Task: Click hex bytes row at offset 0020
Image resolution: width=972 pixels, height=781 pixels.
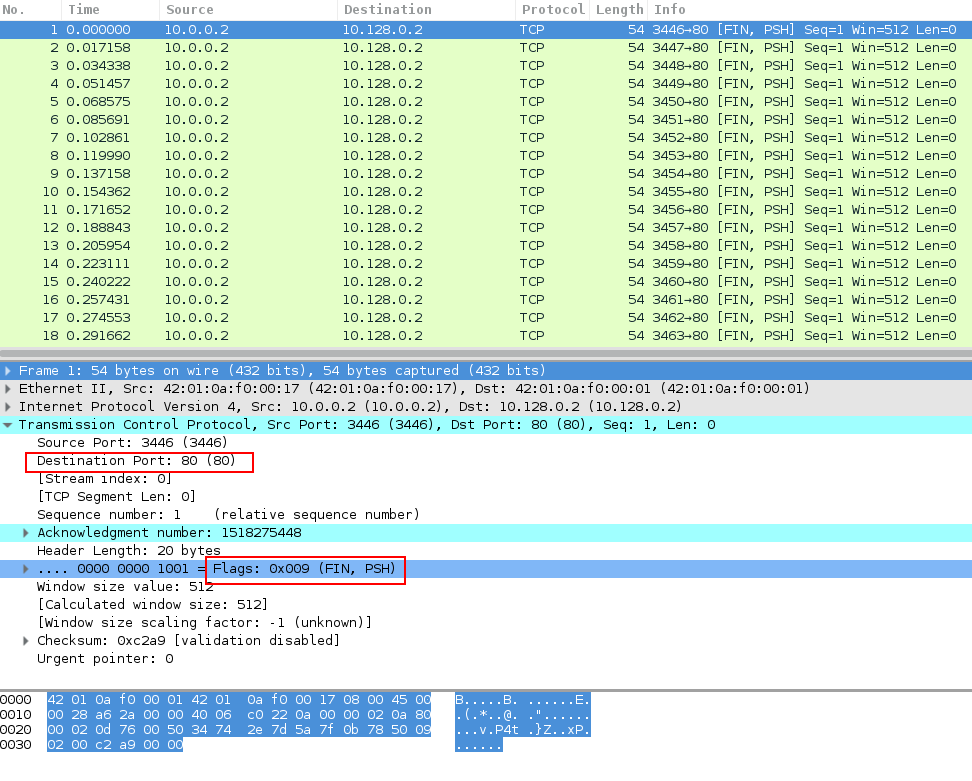Action: coord(239,730)
